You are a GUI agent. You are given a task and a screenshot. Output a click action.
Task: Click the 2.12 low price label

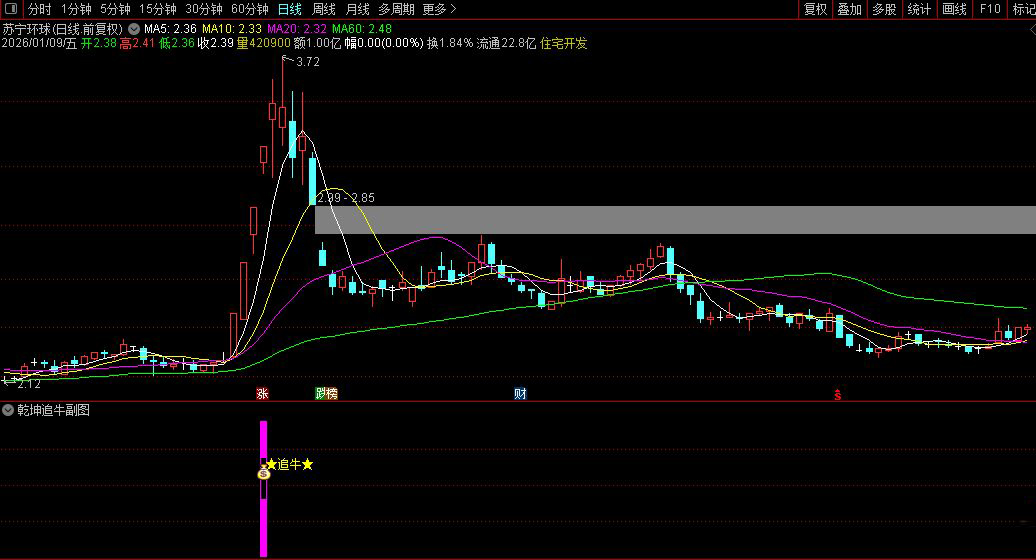click(29, 384)
